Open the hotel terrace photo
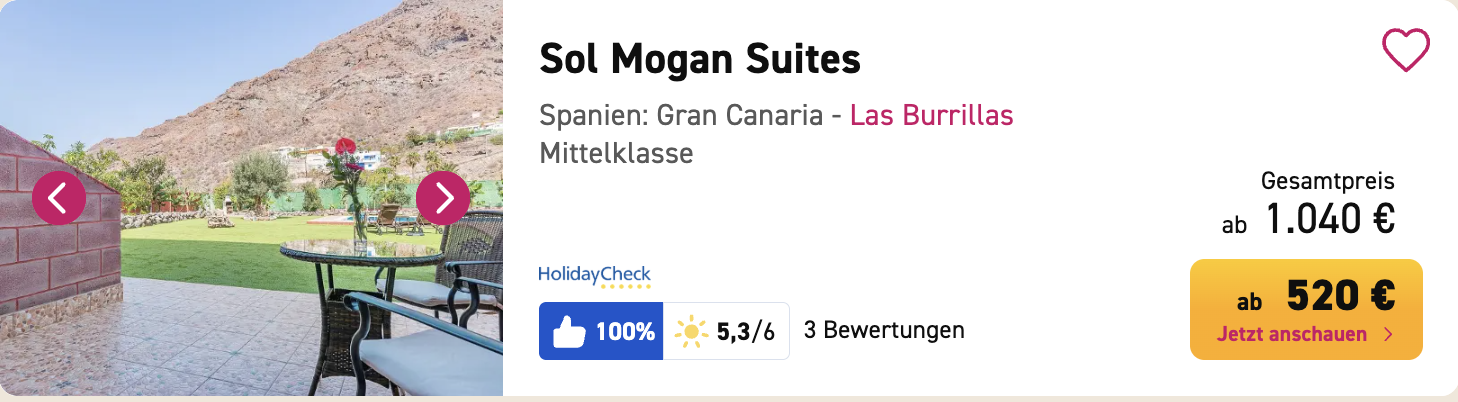Screen dimensions: 1458x402 tap(250, 300)
